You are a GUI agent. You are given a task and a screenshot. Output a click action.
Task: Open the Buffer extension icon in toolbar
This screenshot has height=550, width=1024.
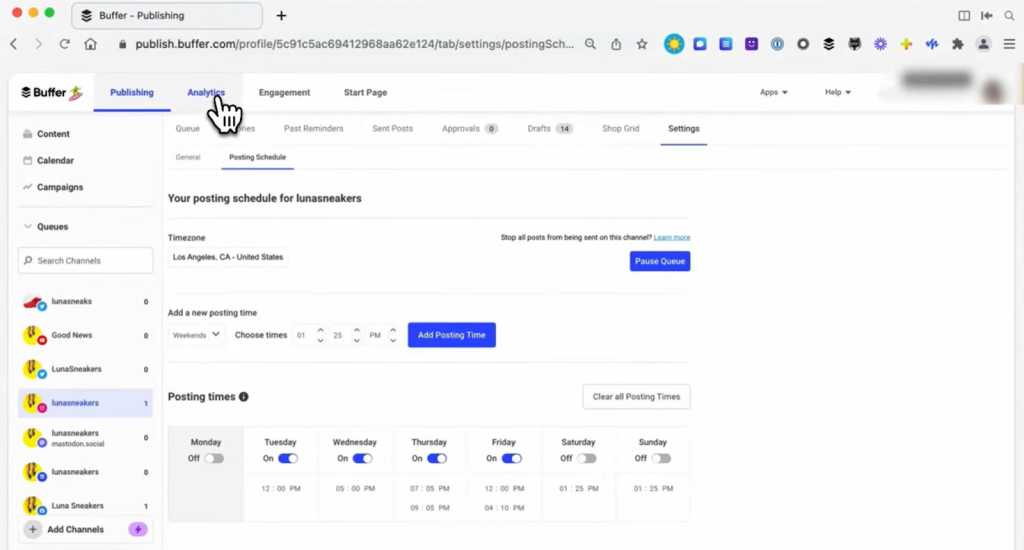(x=829, y=44)
